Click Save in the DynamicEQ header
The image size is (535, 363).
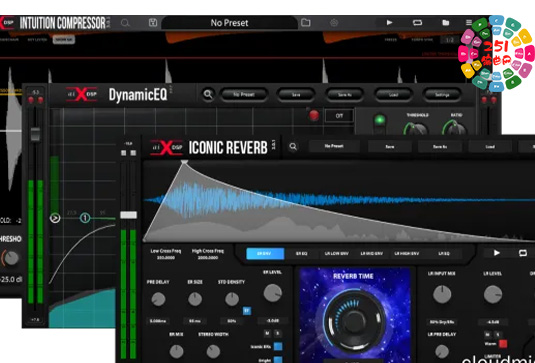[296, 95]
